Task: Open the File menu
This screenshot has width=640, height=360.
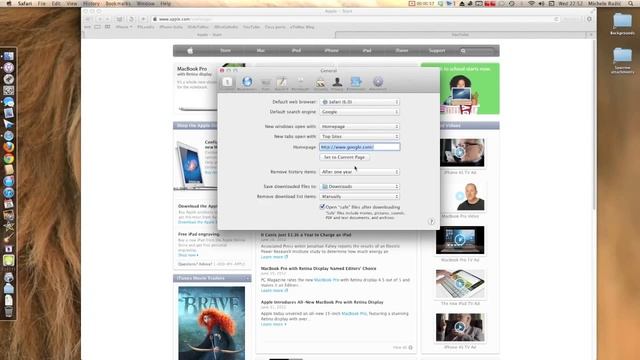Action: [x=42, y=3]
